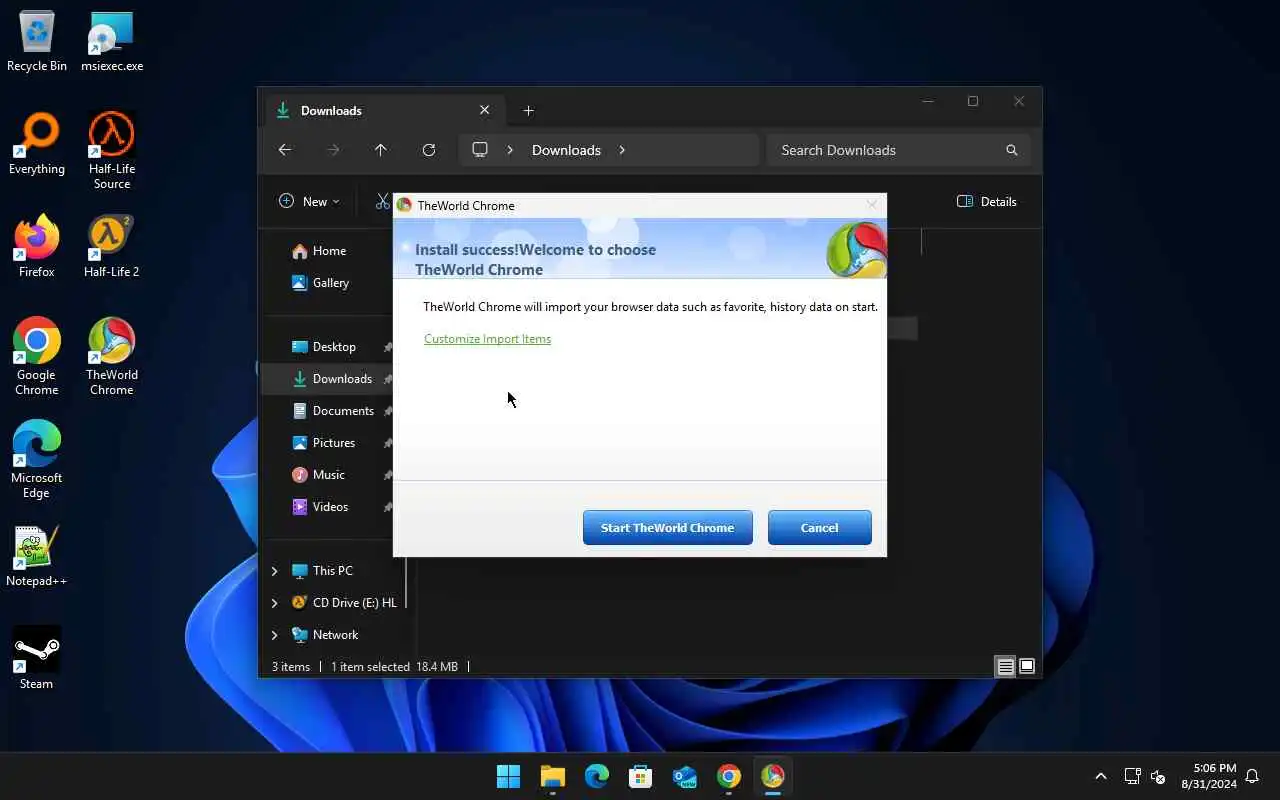1280x800 pixels.
Task: Cancel the TheWorld Chrome installer dialog
Action: point(819,528)
